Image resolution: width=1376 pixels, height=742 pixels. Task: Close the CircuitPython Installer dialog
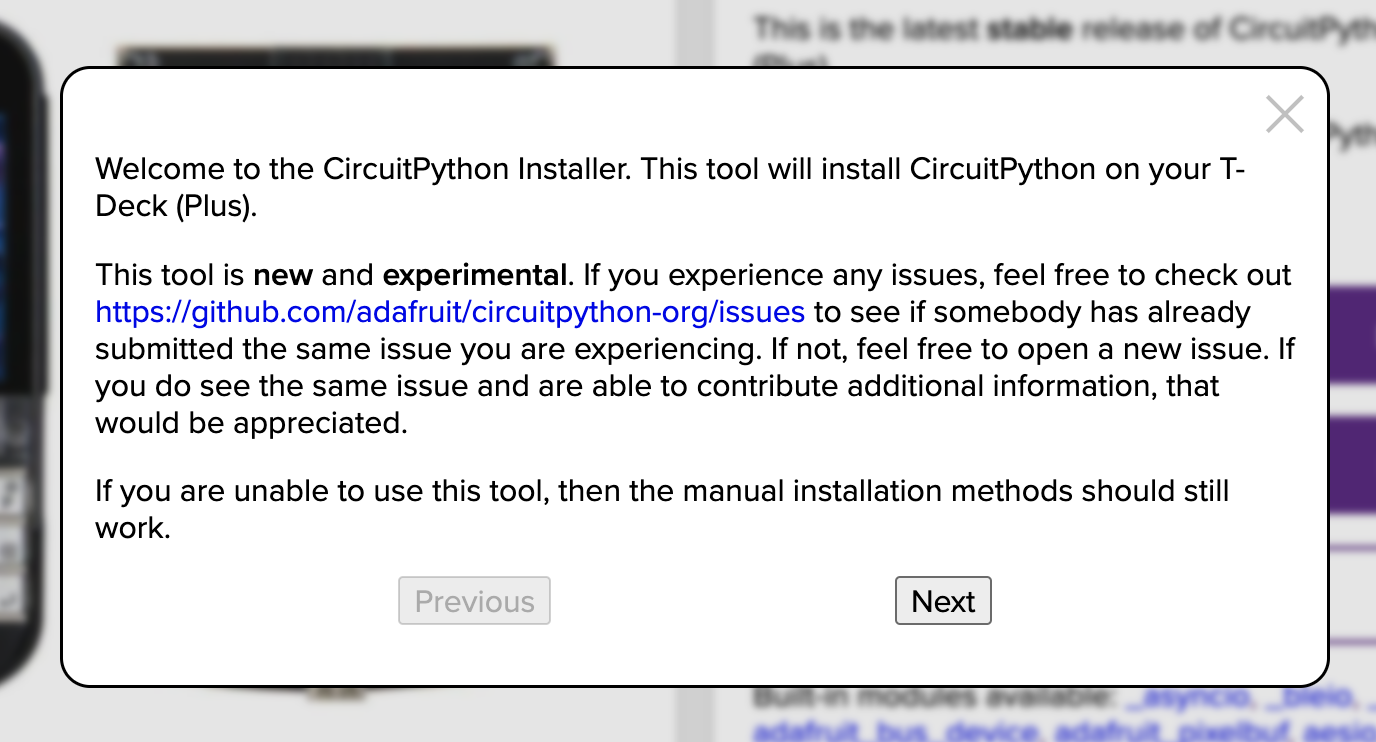1284,115
